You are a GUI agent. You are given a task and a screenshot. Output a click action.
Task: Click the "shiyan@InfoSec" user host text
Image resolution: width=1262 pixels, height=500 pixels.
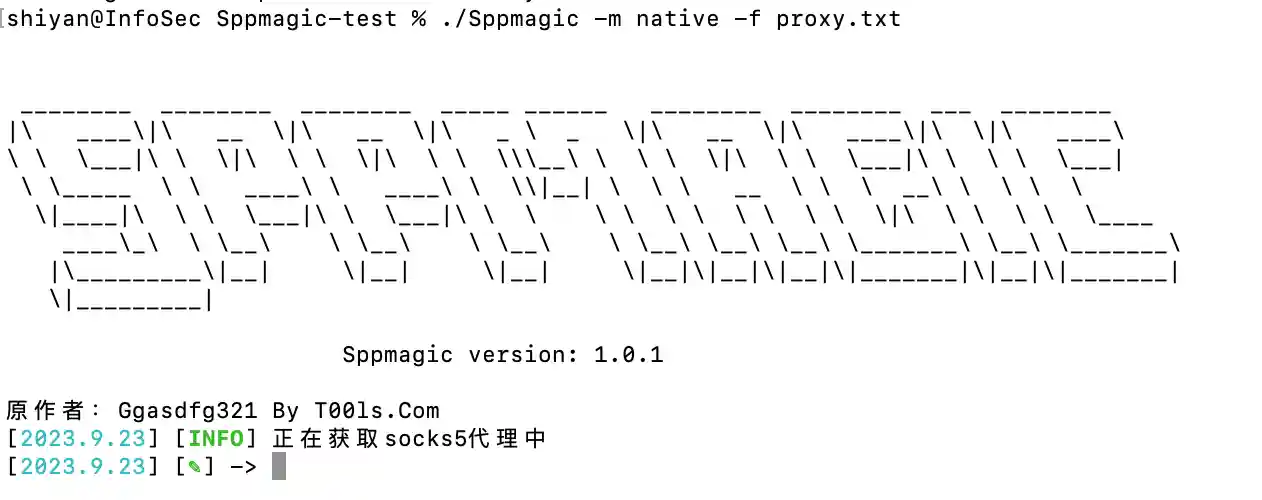coord(104,19)
